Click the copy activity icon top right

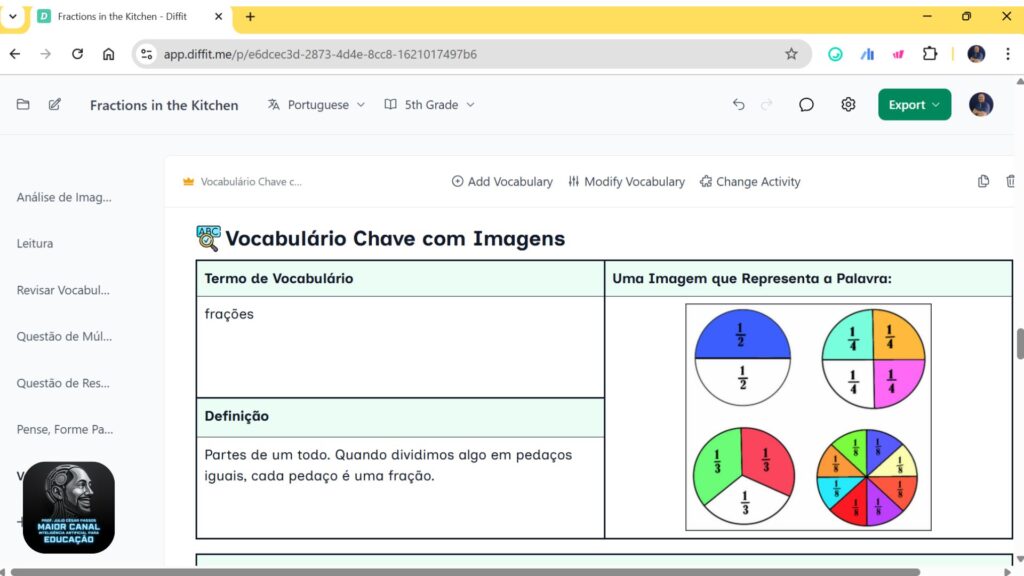(984, 181)
